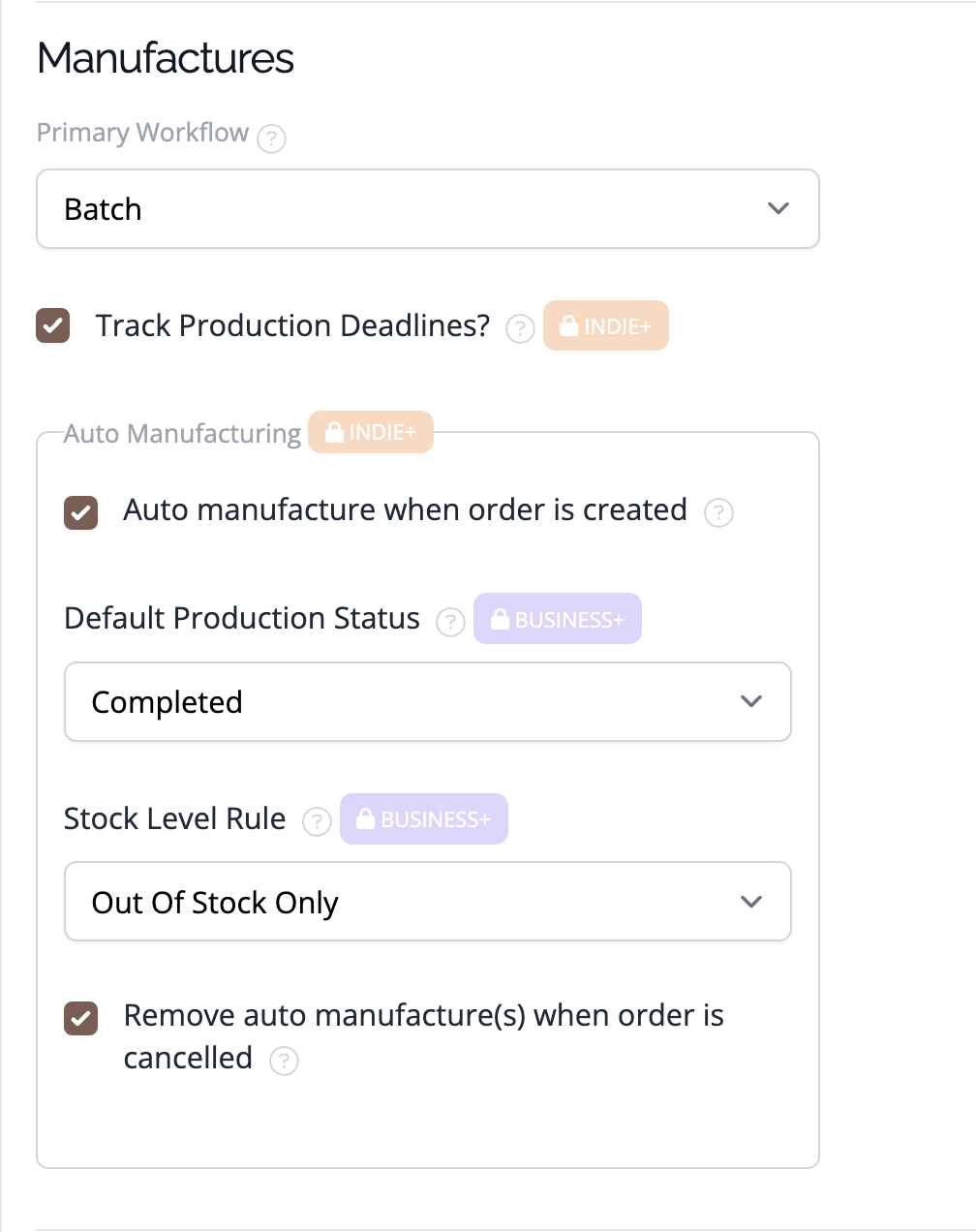Toggle Auto manufacture when order is created
Screen dimensions: 976x1232
point(81,512)
